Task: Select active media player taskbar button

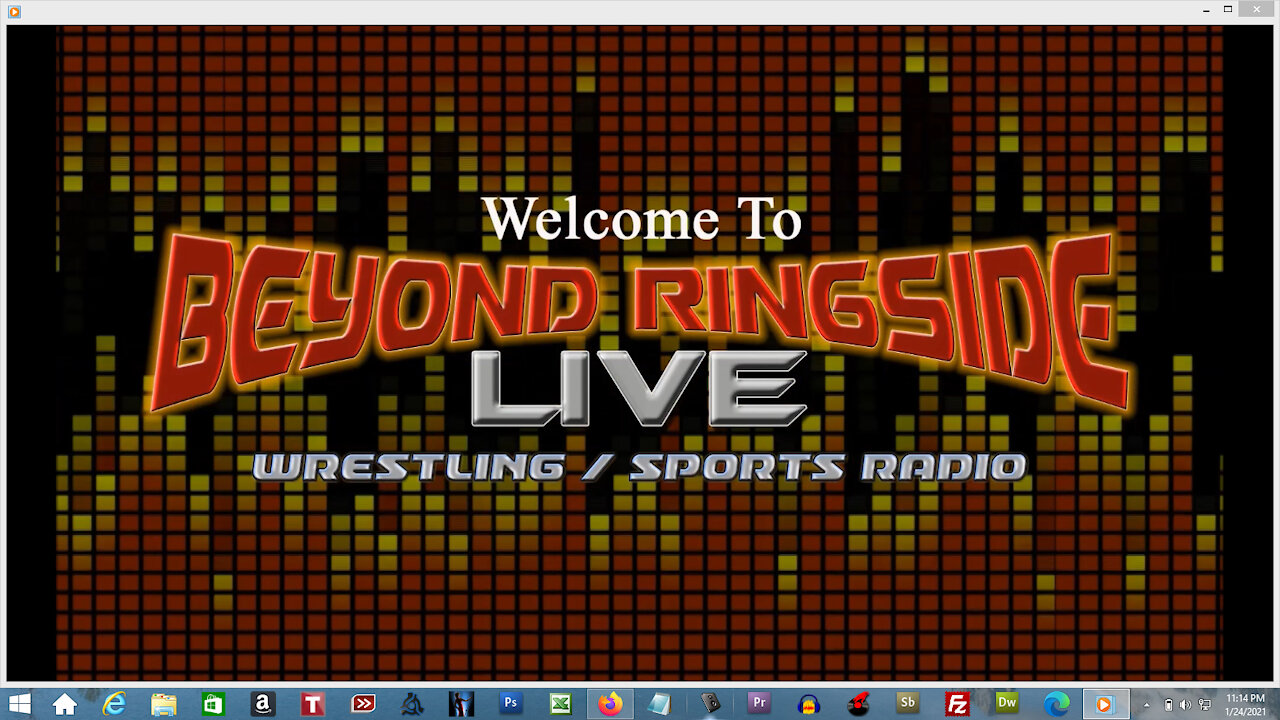Action: (1105, 704)
